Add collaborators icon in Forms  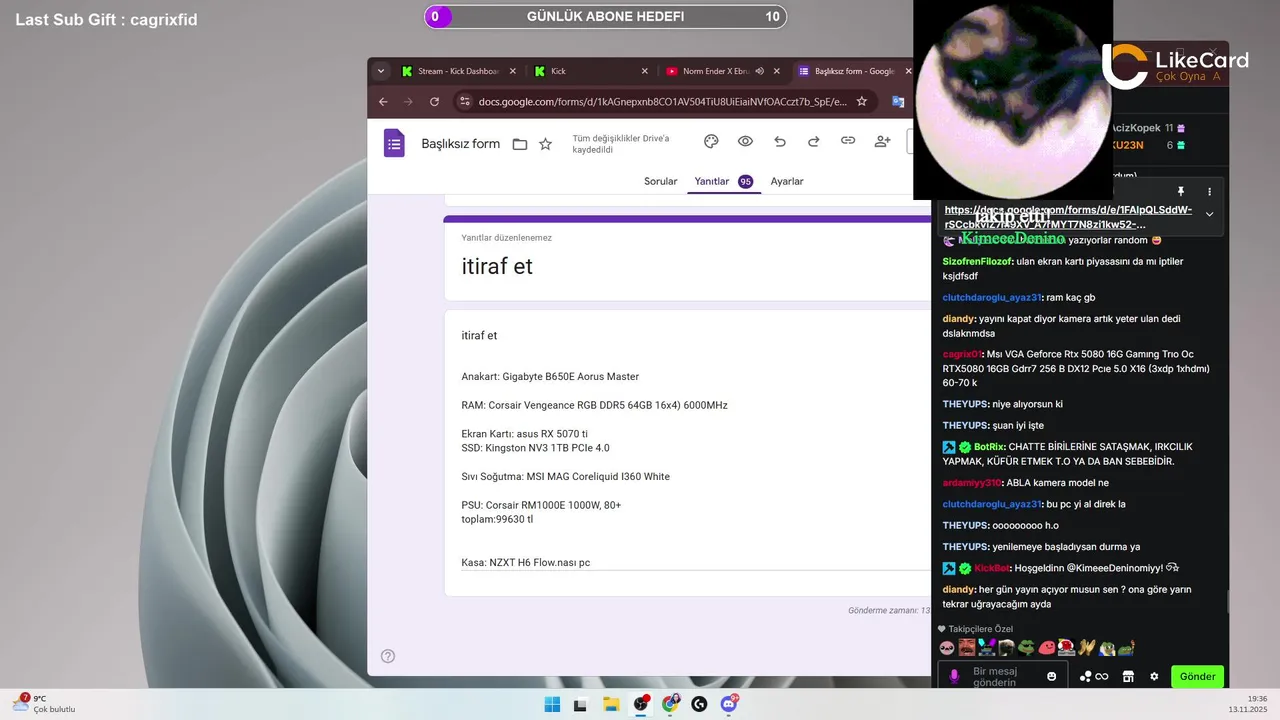pyautogui.click(x=882, y=141)
